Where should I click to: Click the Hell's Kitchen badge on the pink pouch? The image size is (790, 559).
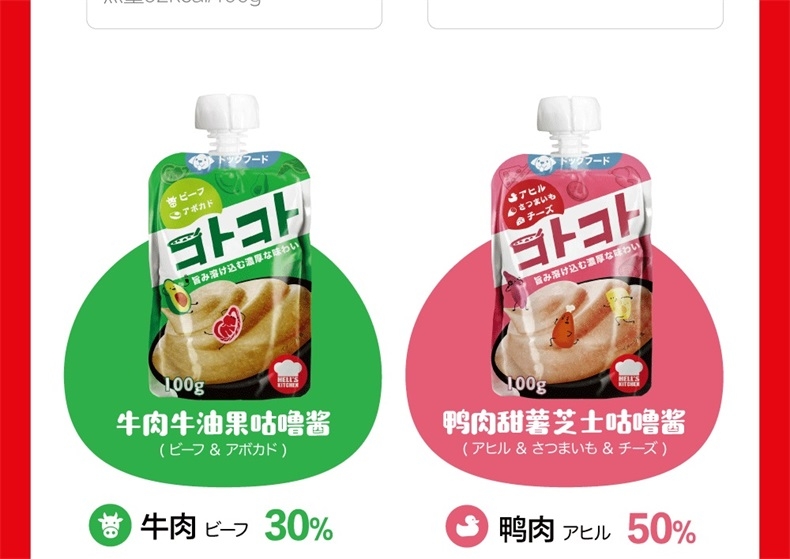628,374
